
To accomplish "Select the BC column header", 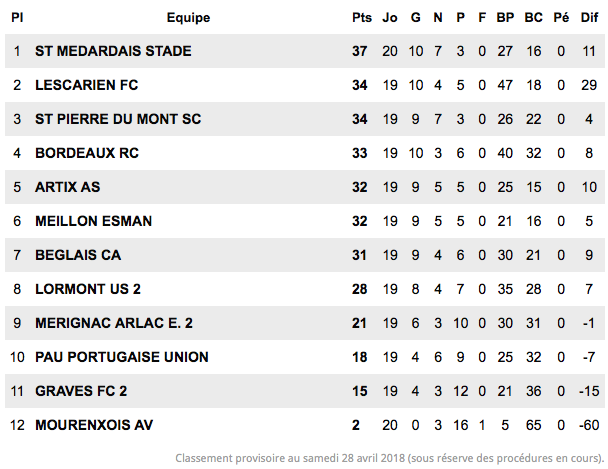I will [x=534, y=18].
